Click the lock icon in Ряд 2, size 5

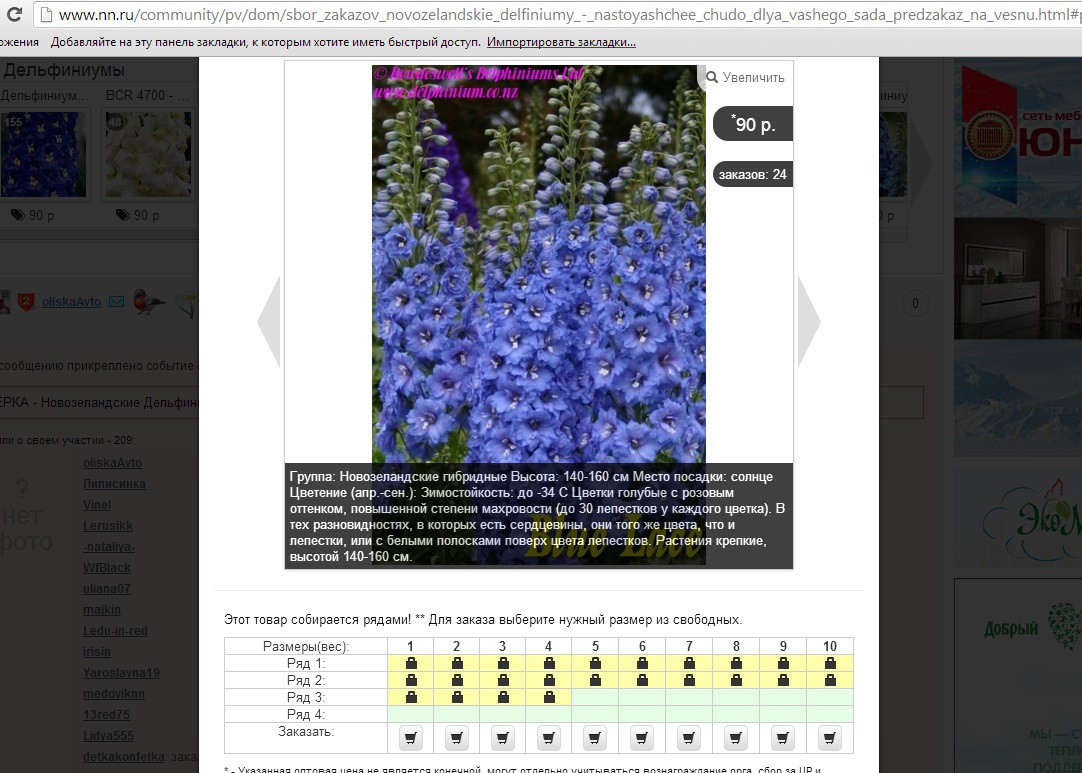595,680
